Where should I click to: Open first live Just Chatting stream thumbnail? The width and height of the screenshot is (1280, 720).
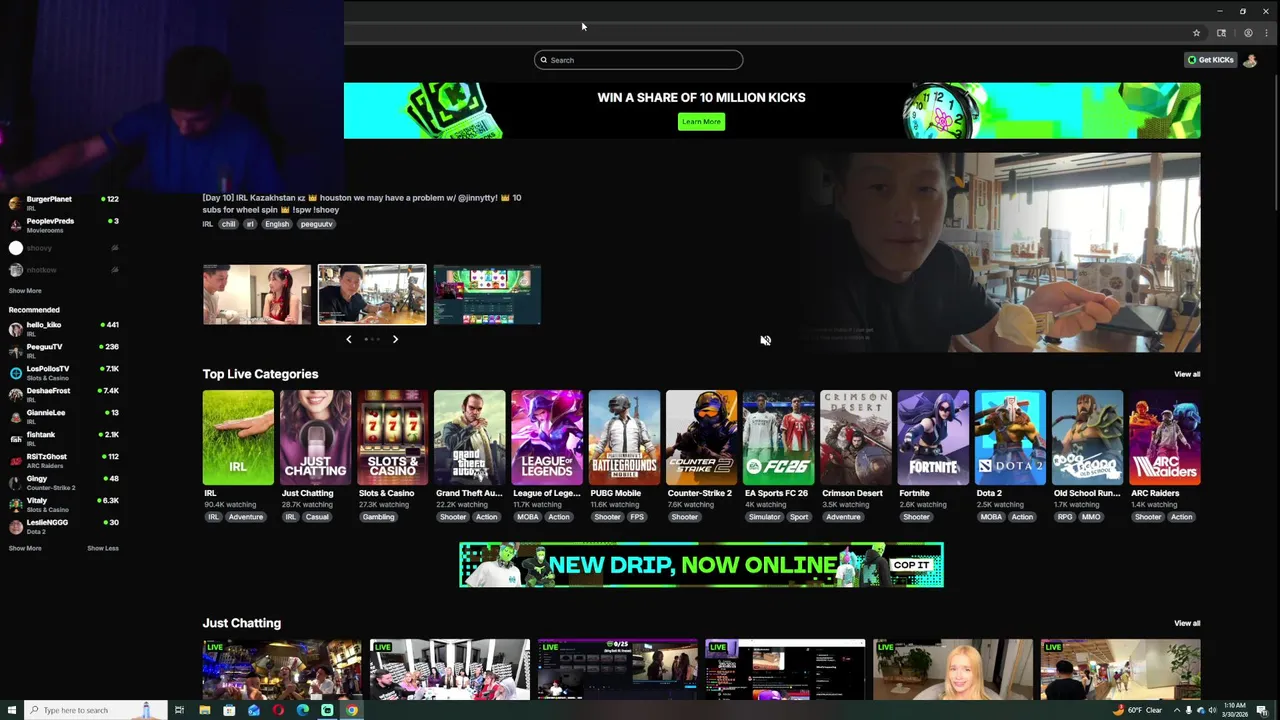(282, 670)
